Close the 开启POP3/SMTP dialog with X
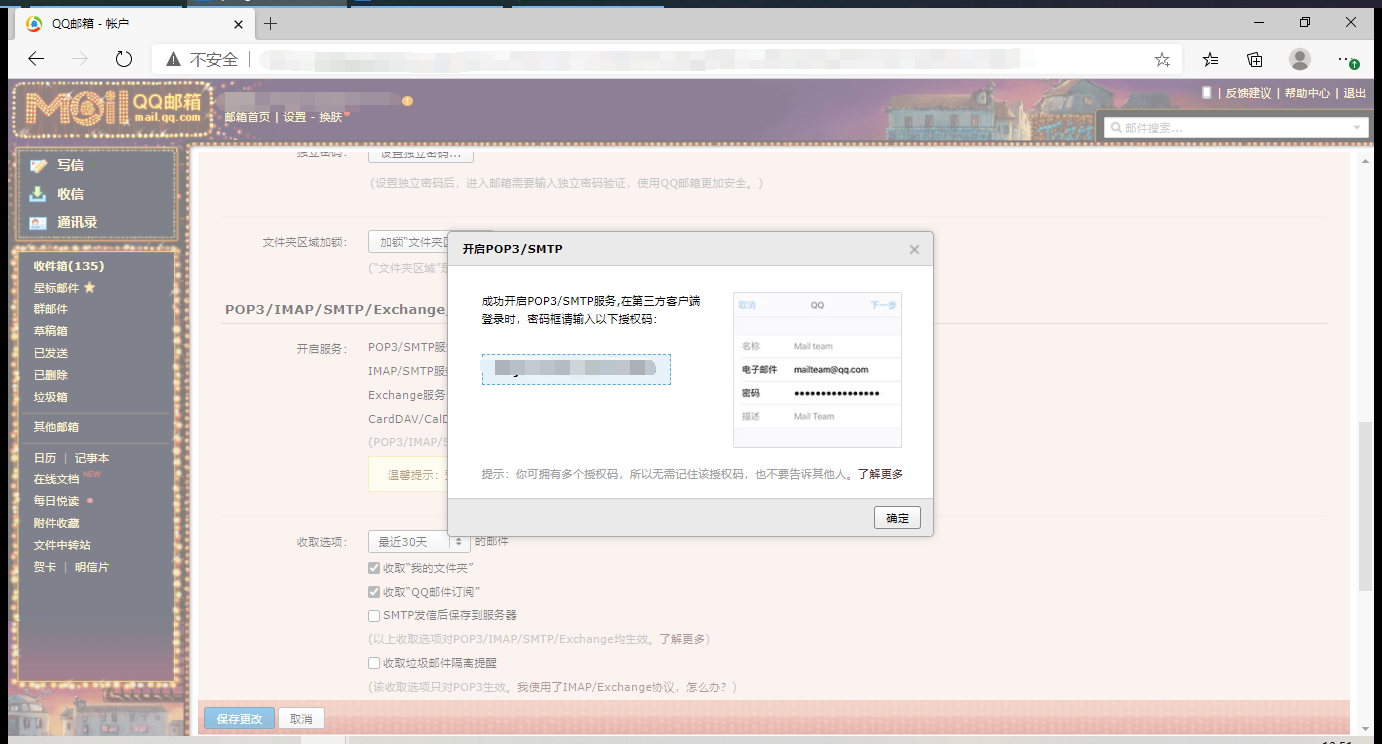 (914, 249)
